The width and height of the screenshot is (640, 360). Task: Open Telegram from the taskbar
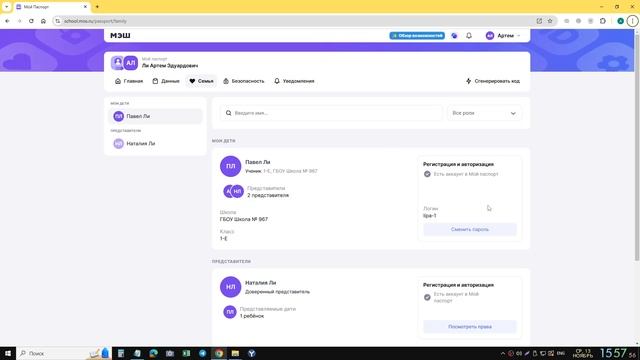[x=202, y=353]
